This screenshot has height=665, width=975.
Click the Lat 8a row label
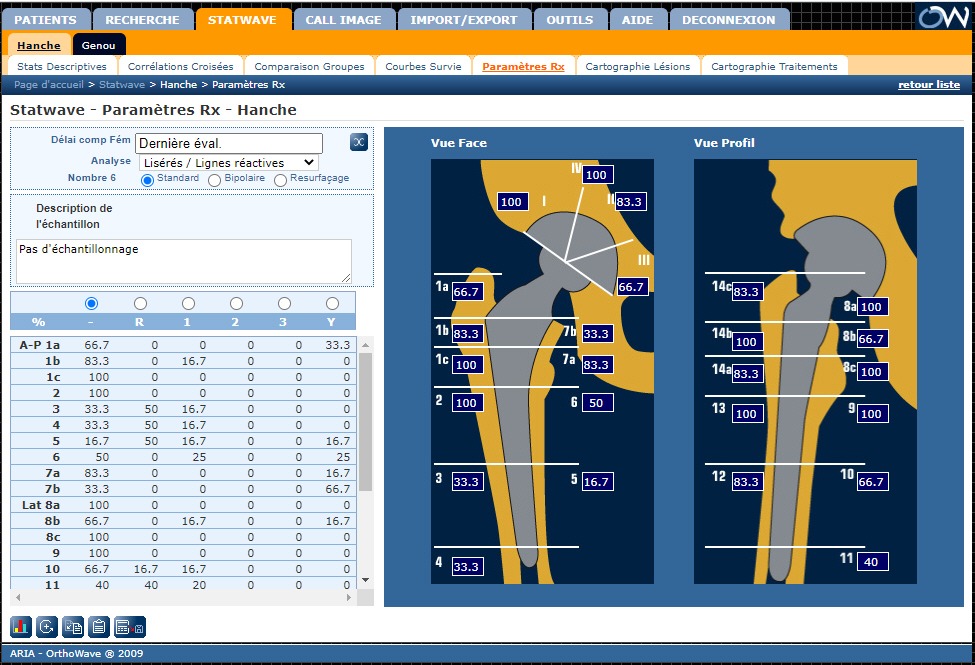click(41, 505)
